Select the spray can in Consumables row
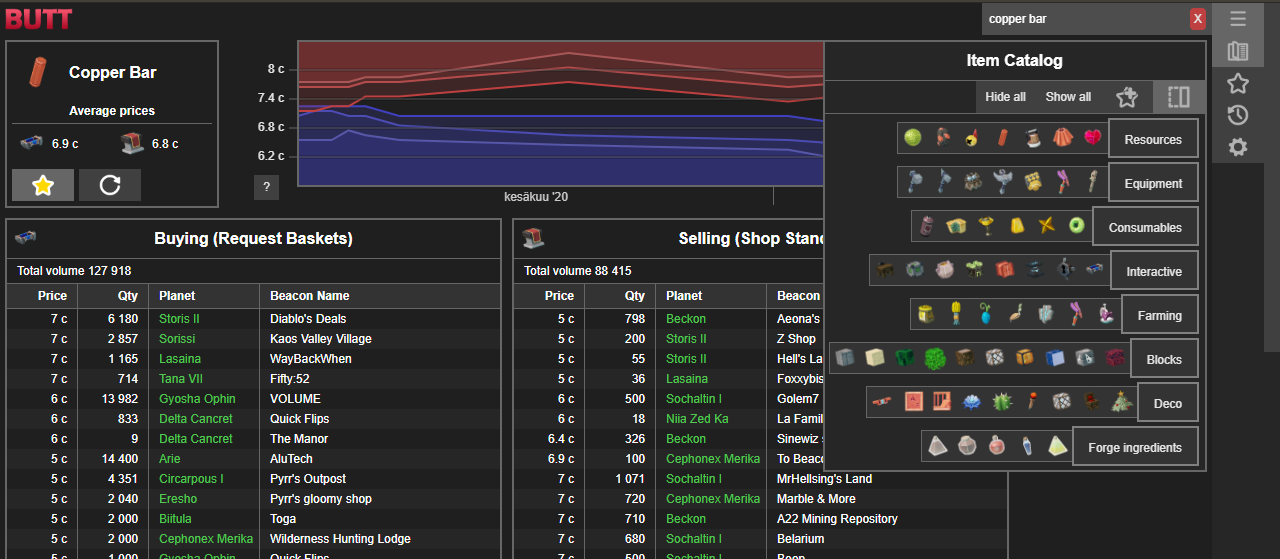The width and height of the screenshot is (1280, 559). pyautogui.click(x=927, y=225)
